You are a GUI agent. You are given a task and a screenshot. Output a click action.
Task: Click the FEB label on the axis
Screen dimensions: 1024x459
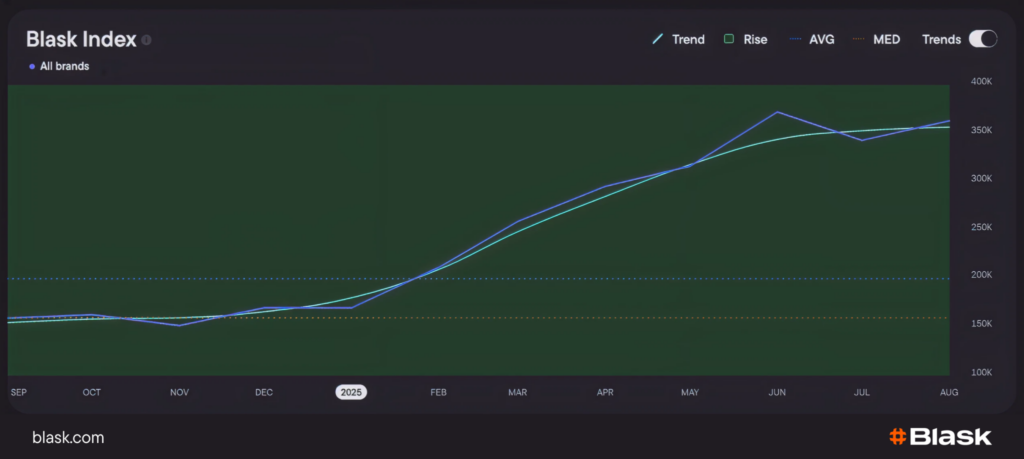coord(438,392)
